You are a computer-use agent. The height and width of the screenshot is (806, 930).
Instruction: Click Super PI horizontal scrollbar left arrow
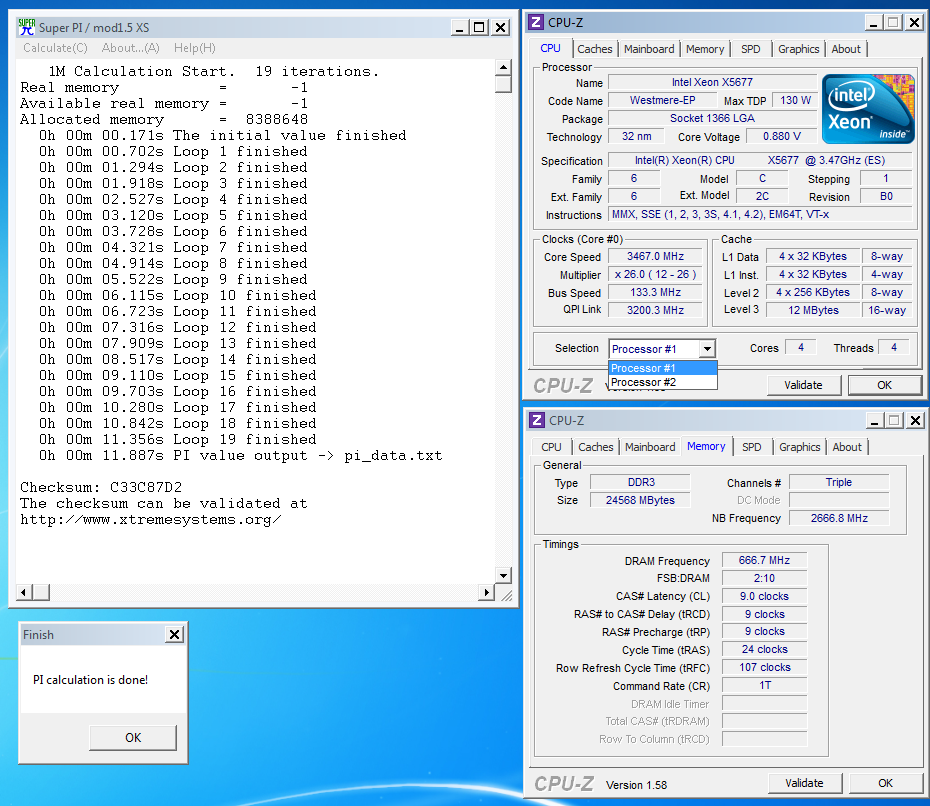click(x=24, y=592)
